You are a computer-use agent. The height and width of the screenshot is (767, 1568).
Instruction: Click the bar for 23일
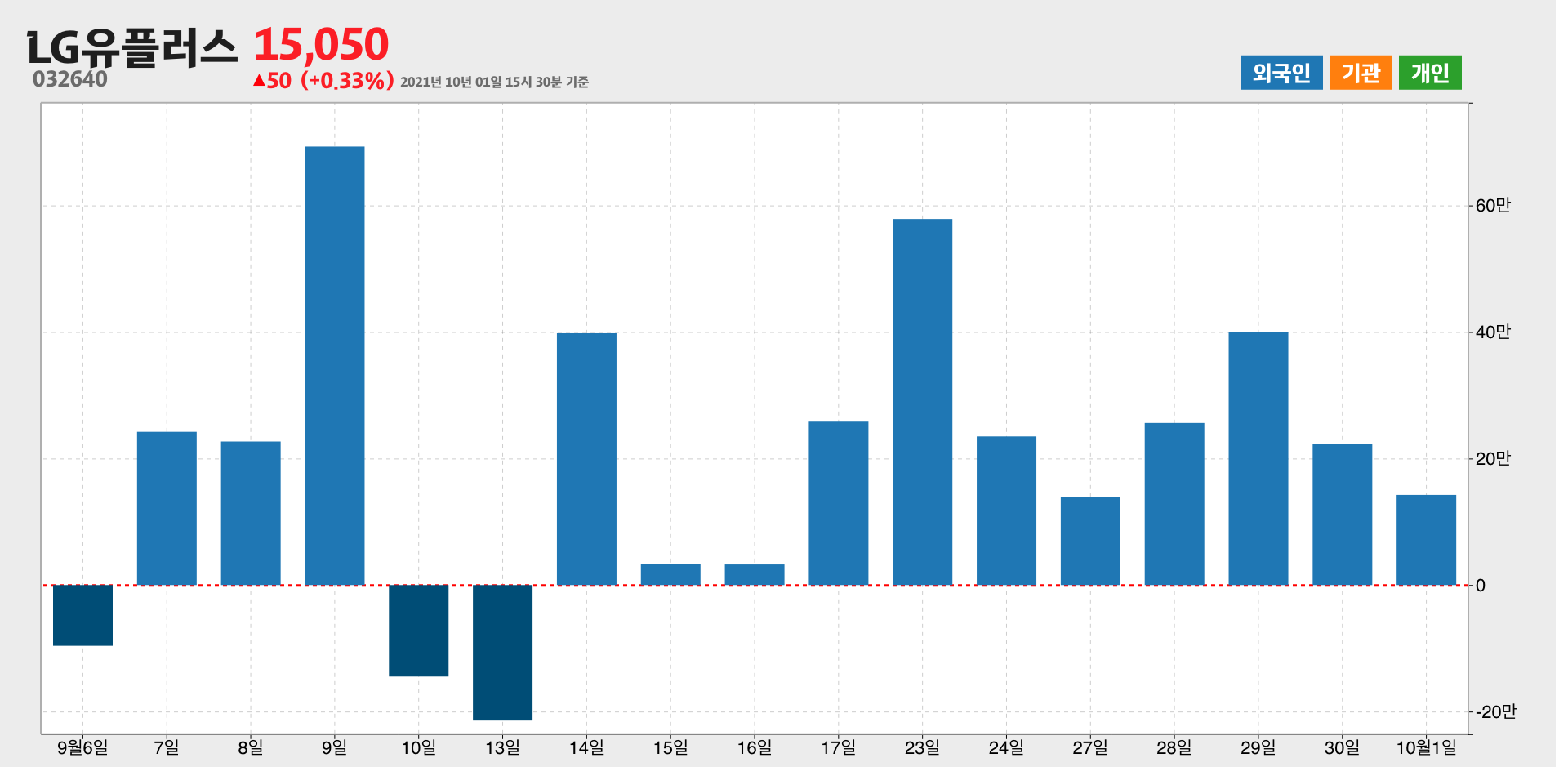point(922,402)
